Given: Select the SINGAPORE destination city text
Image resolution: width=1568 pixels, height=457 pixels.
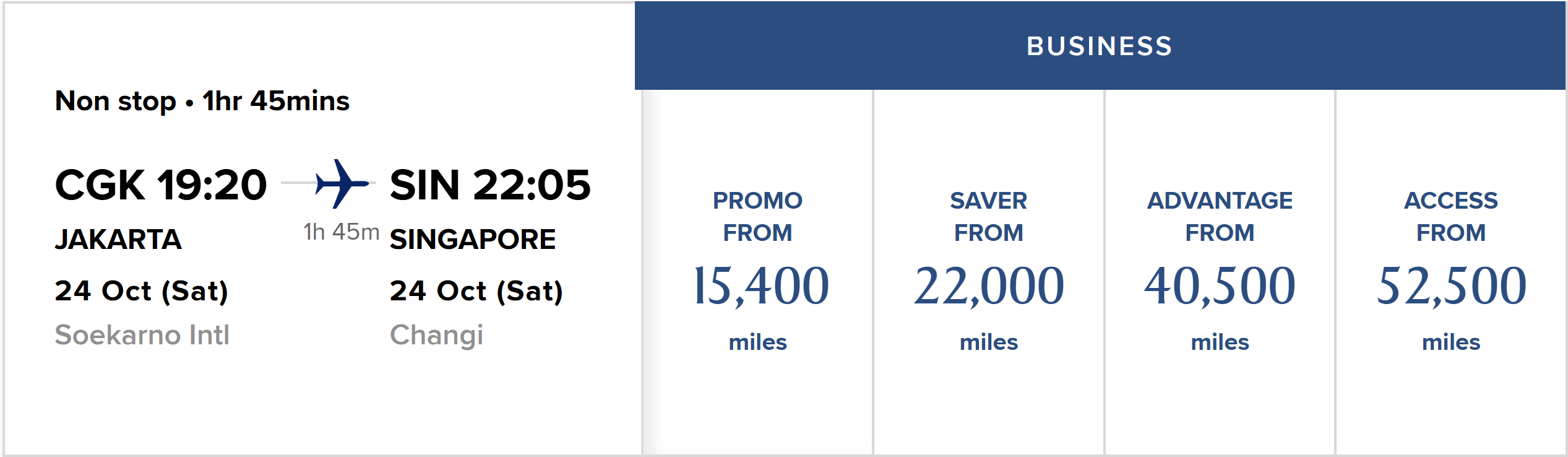Looking at the screenshot, I should 473,240.
